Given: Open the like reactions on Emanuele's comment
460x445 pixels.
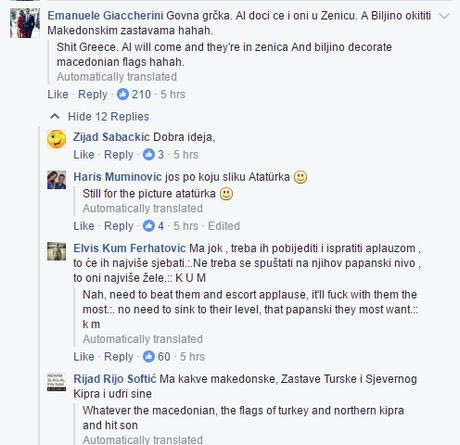Looking at the screenshot, I should [x=134, y=94].
